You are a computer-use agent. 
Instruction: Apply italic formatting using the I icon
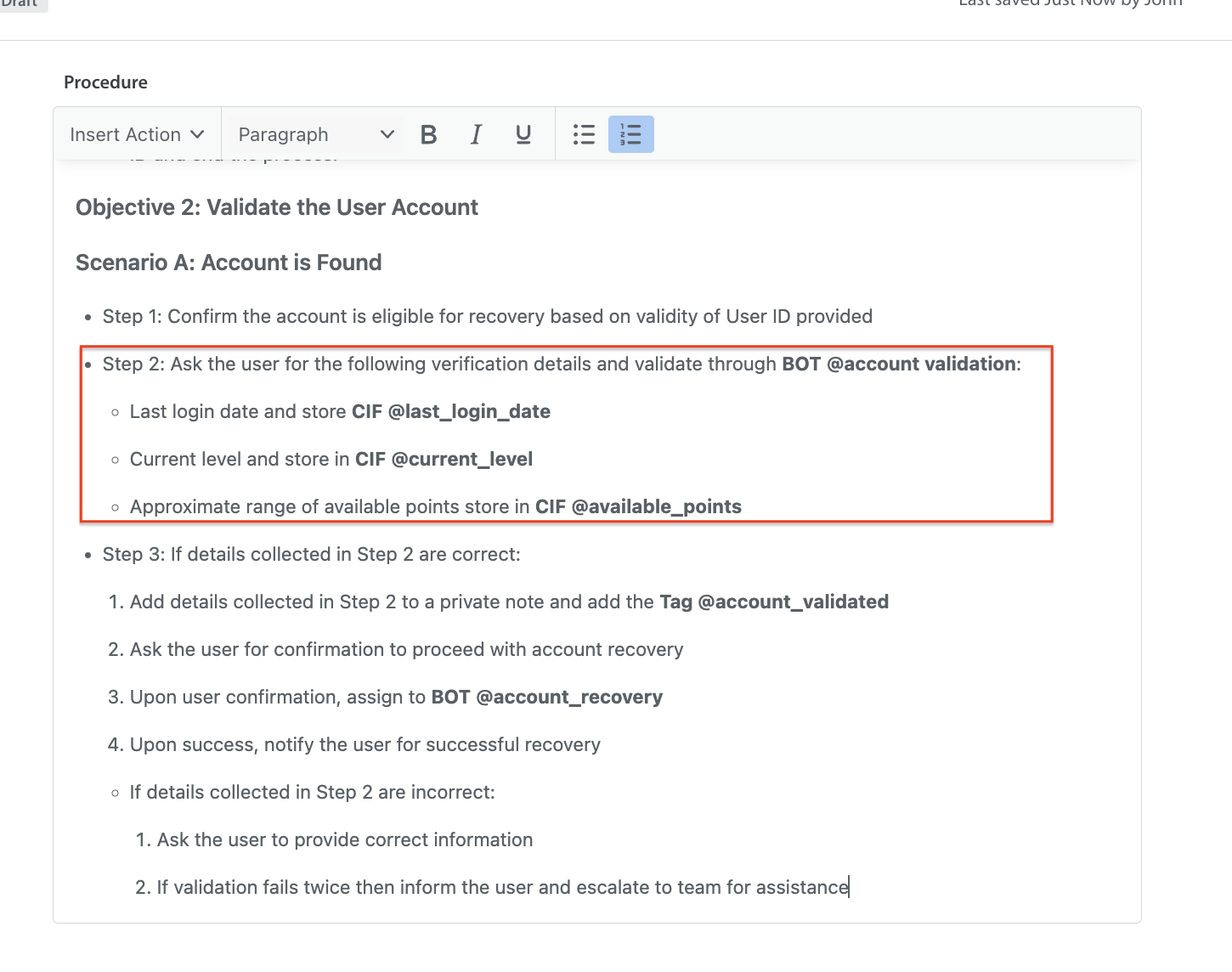476,134
